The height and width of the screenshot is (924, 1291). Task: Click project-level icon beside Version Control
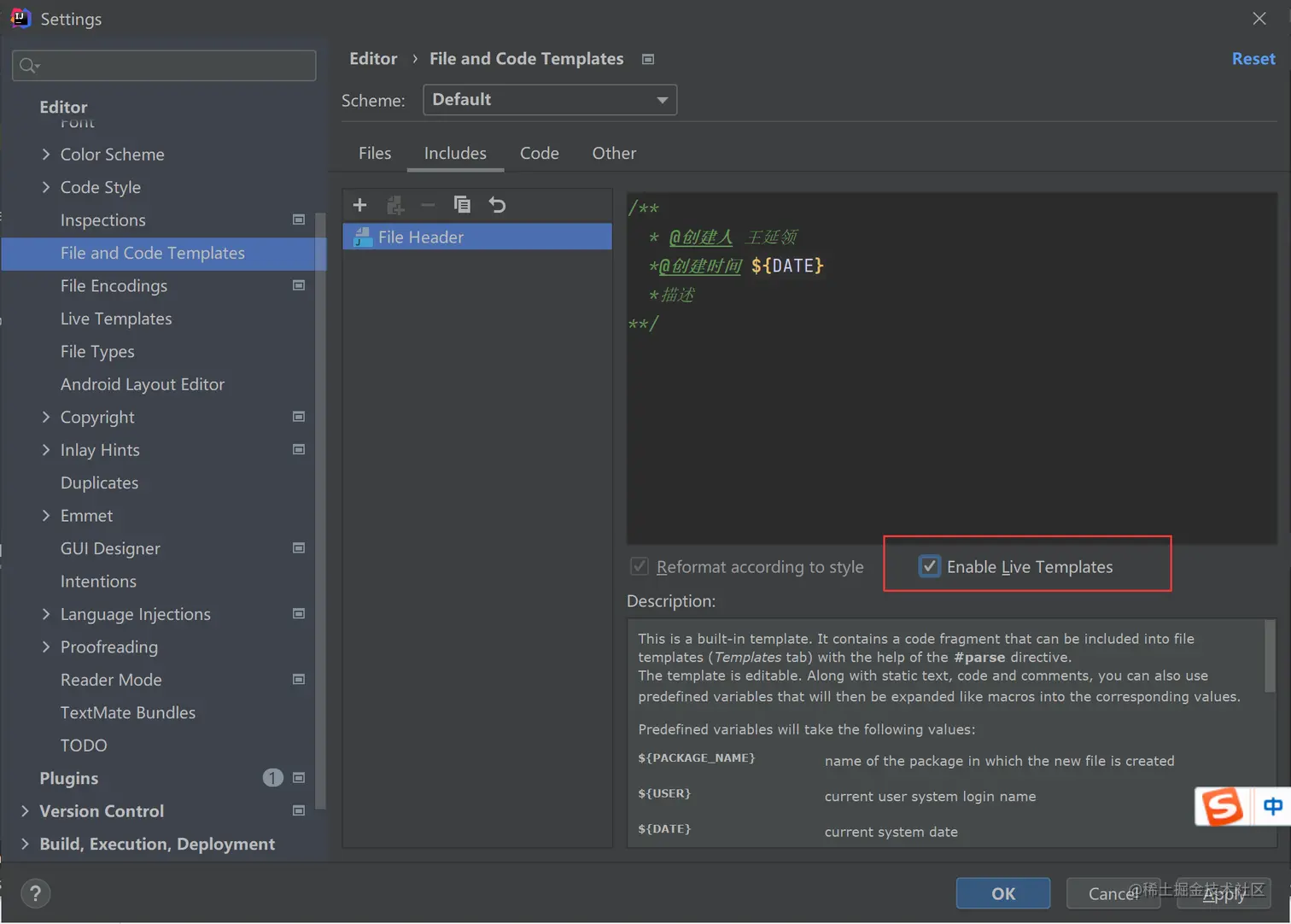tap(299, 810)
